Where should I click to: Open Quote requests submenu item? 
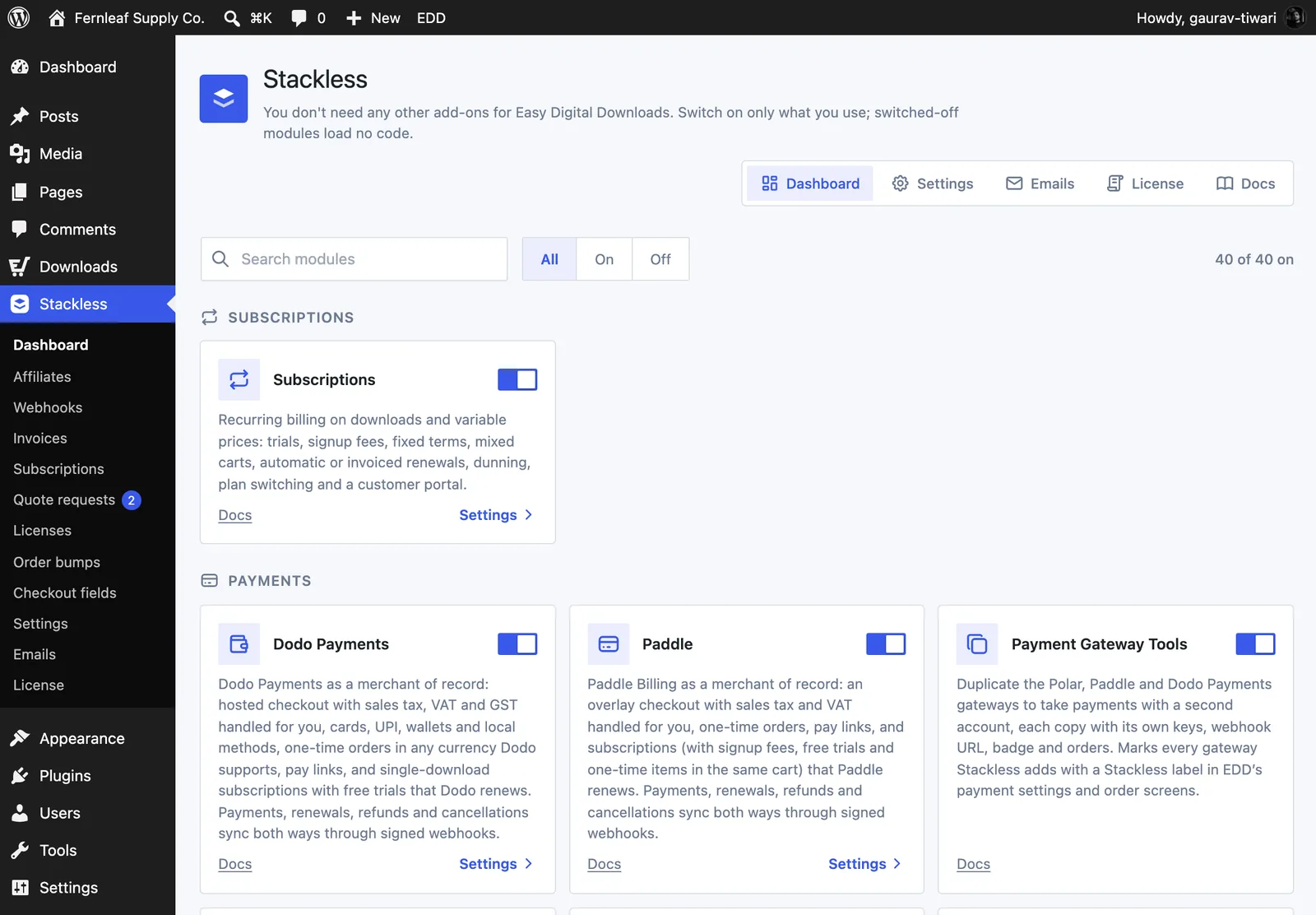point(87,499)
